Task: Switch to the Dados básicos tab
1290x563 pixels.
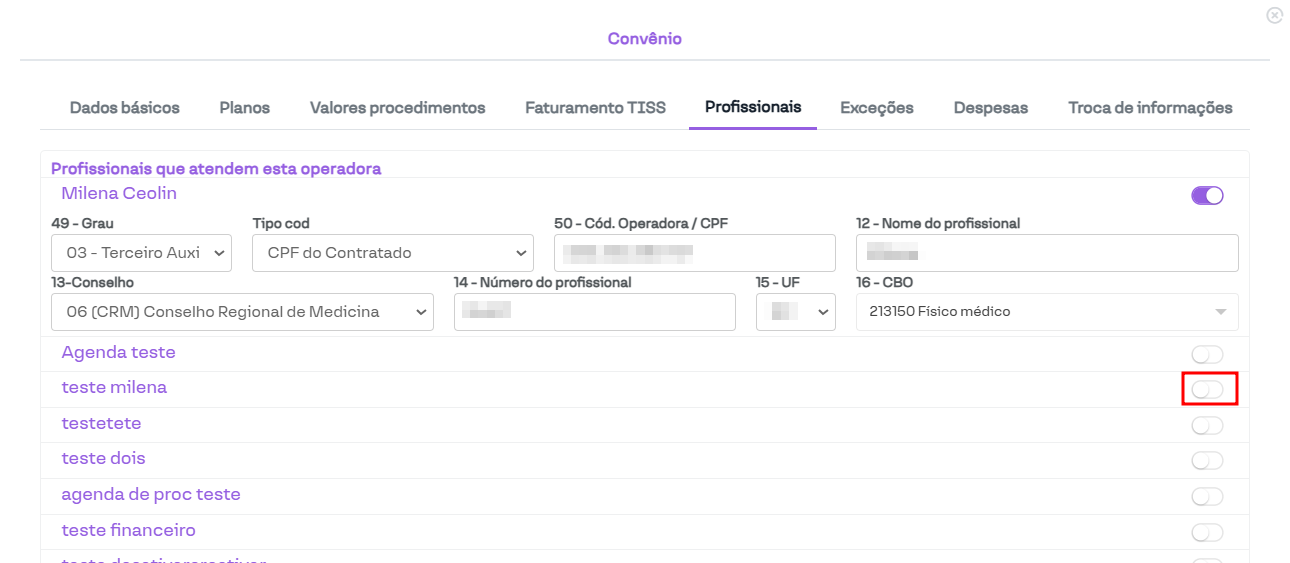Action: click(x=125, y=108)
